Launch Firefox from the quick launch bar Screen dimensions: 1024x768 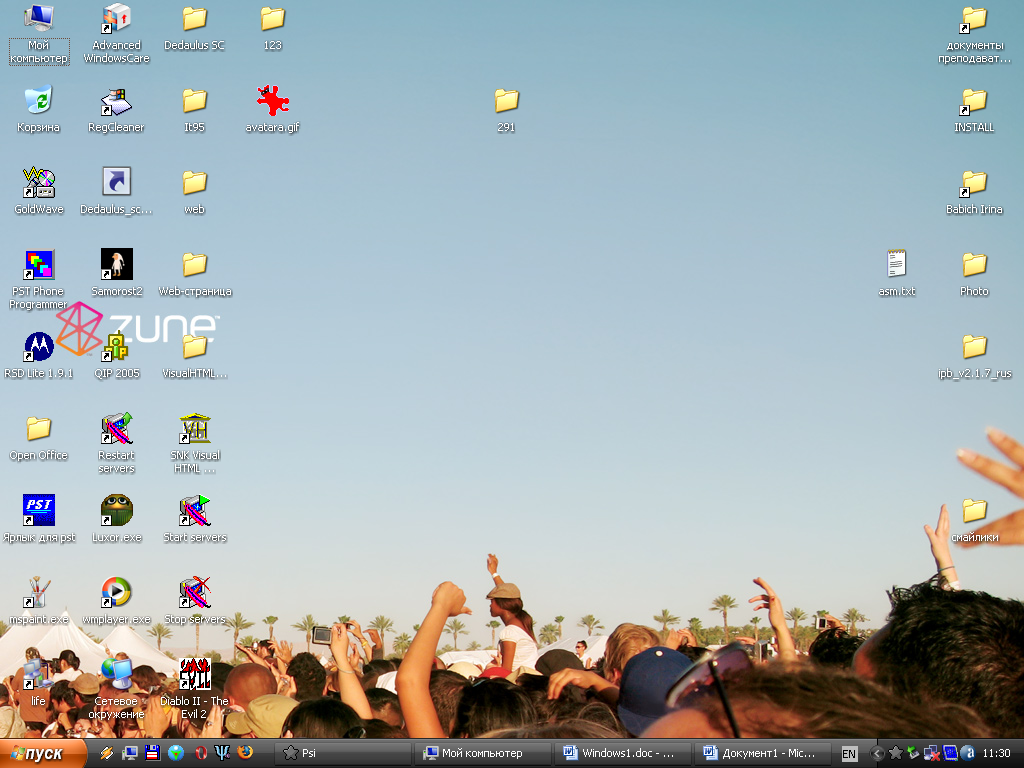246,753
